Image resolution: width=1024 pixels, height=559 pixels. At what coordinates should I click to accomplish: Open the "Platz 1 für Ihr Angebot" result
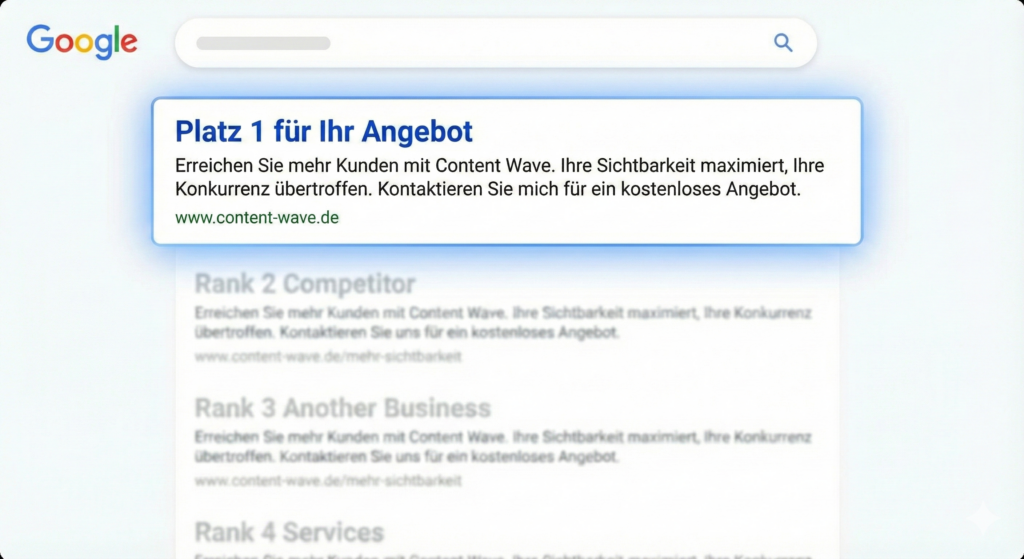coord(323,131)
